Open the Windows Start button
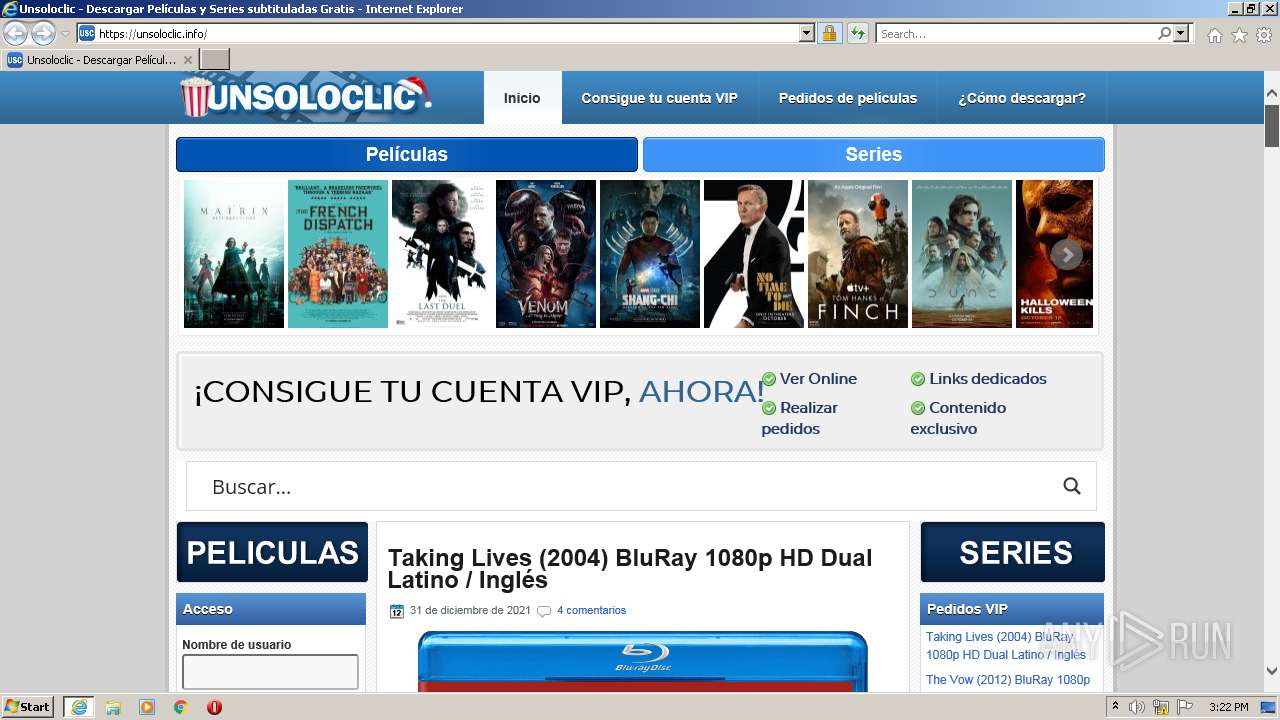 click(x=28, y=707)
